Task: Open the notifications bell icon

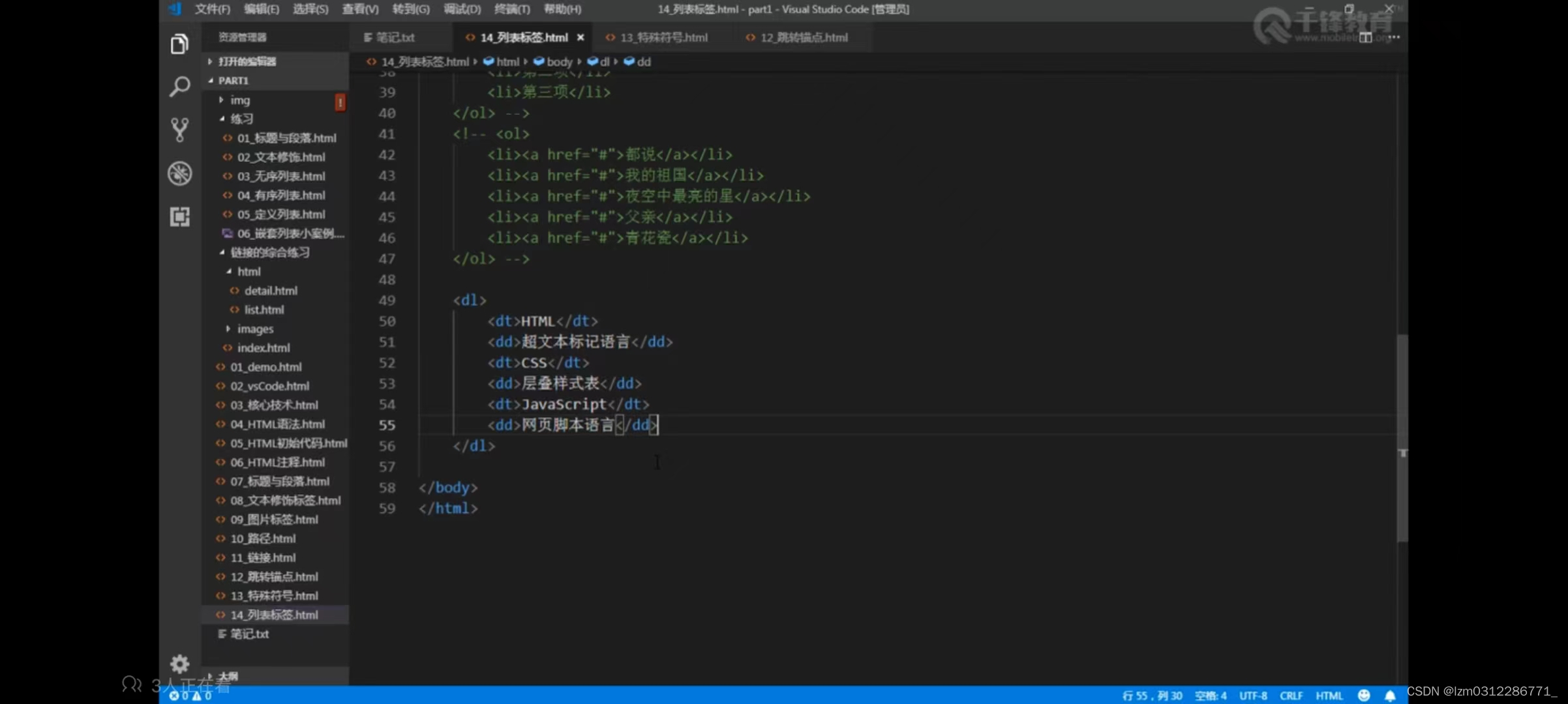Action: 1390,696
